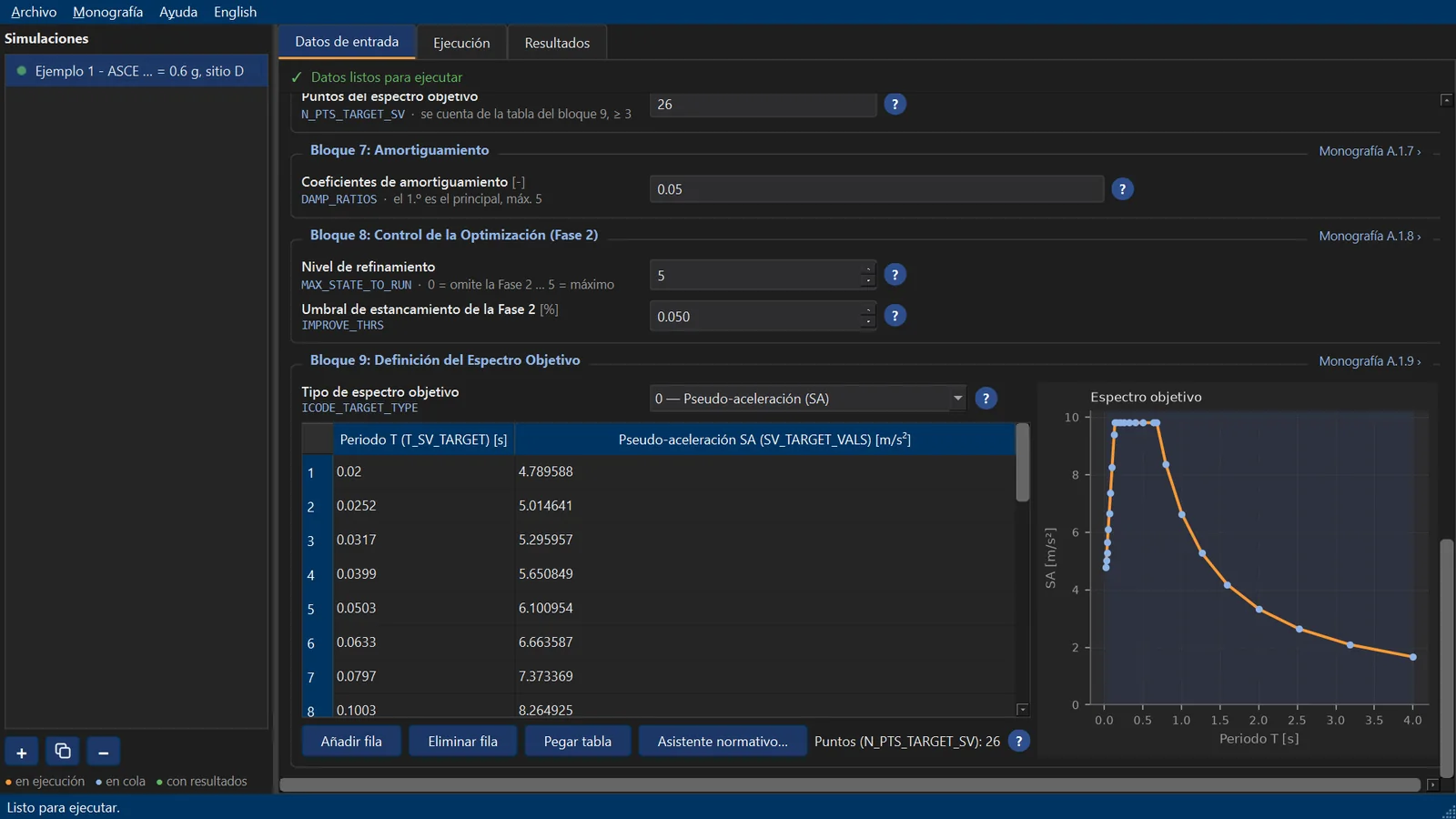1456x819 pixels.
Task: Click the table's vertical scrollbar thumb
Action: point(1023,462)
